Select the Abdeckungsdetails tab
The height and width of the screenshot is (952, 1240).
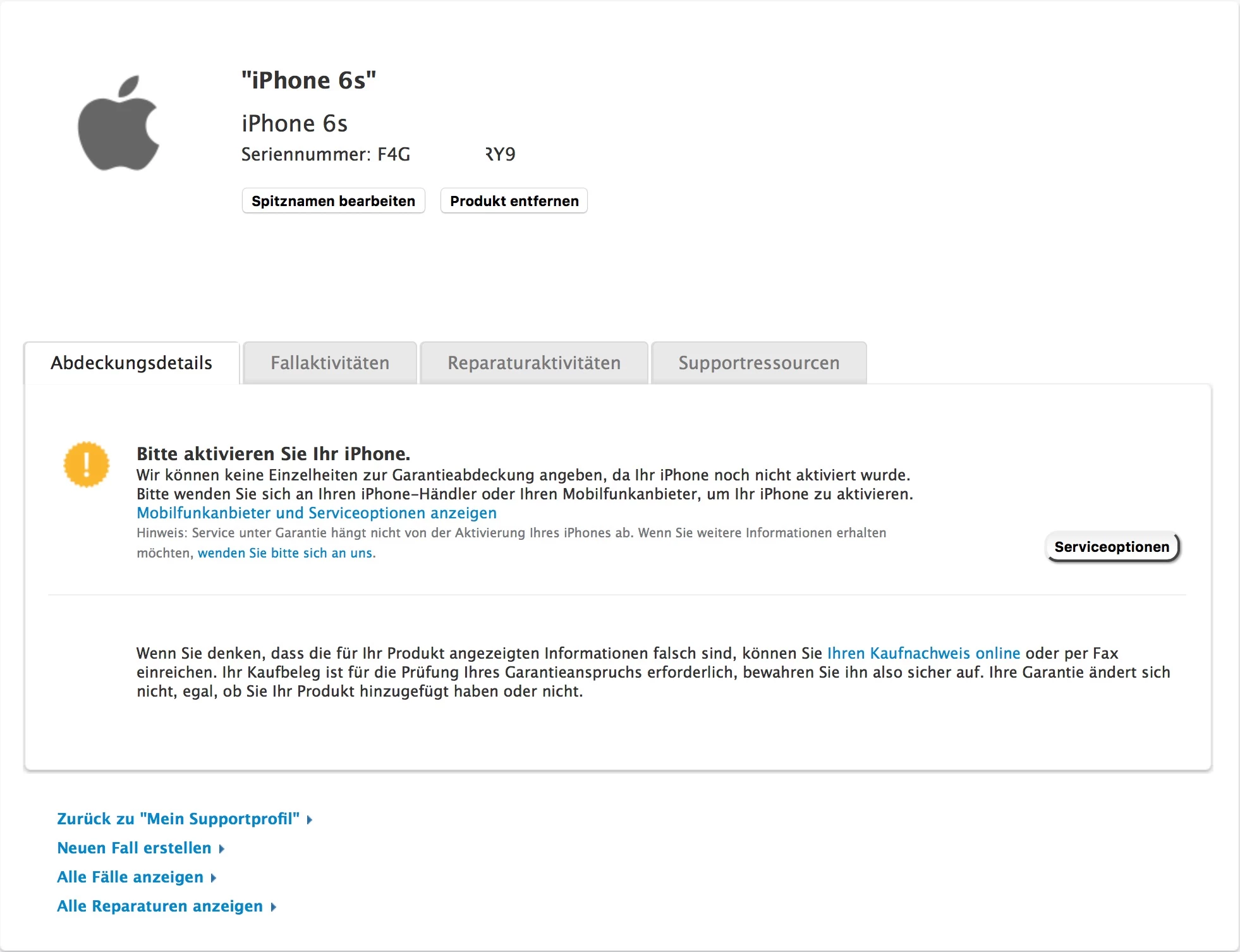131,363
